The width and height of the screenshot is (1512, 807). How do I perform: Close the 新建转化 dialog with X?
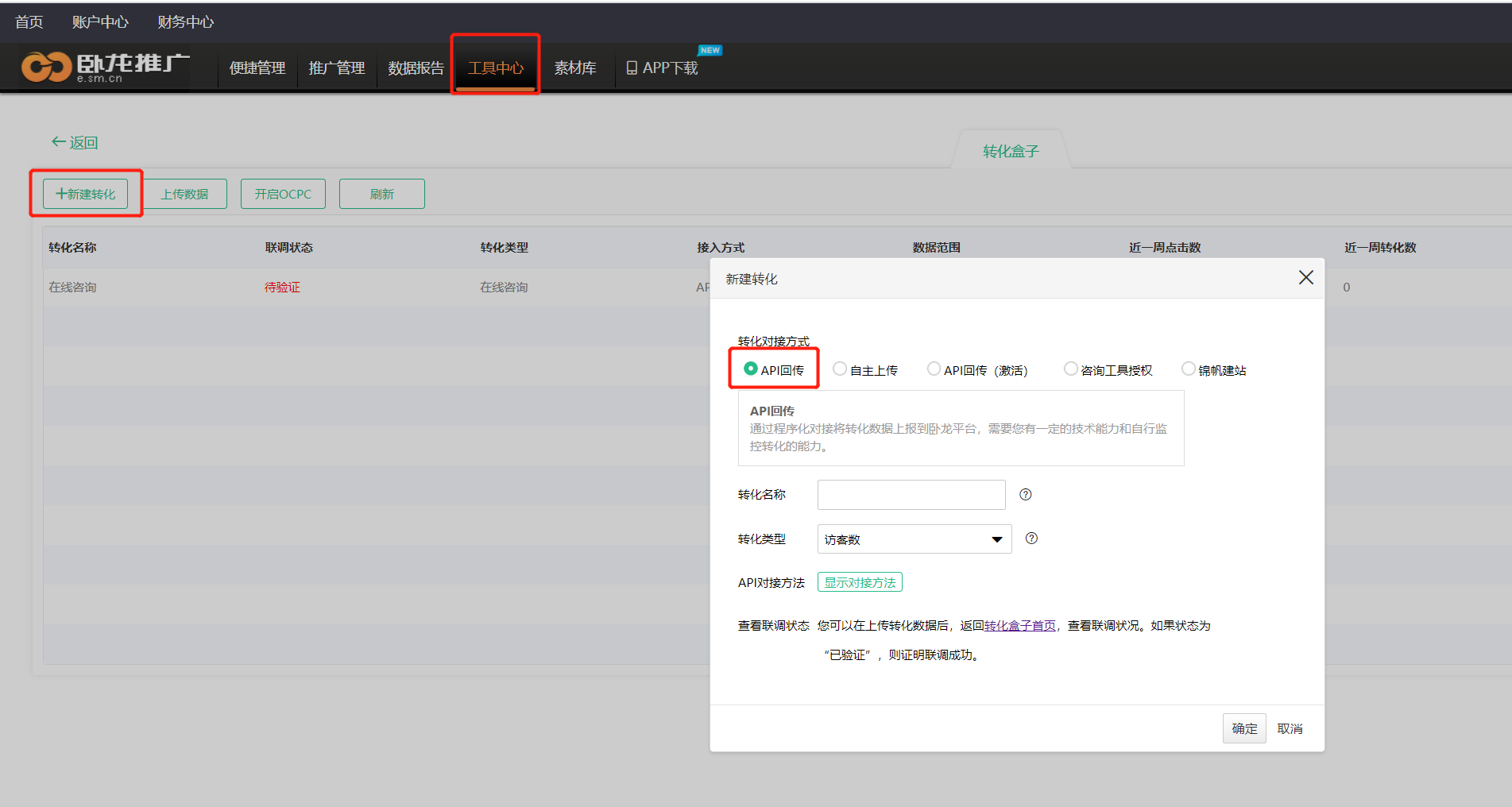pyautogui.click(x=1305, y=277)
